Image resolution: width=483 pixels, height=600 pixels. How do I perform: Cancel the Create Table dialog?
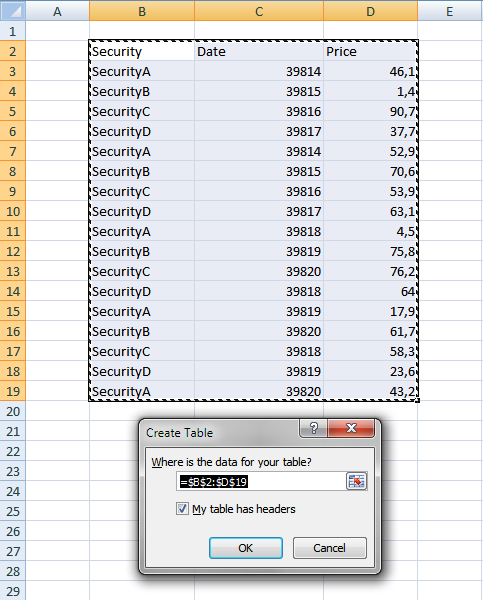(330, 548)
